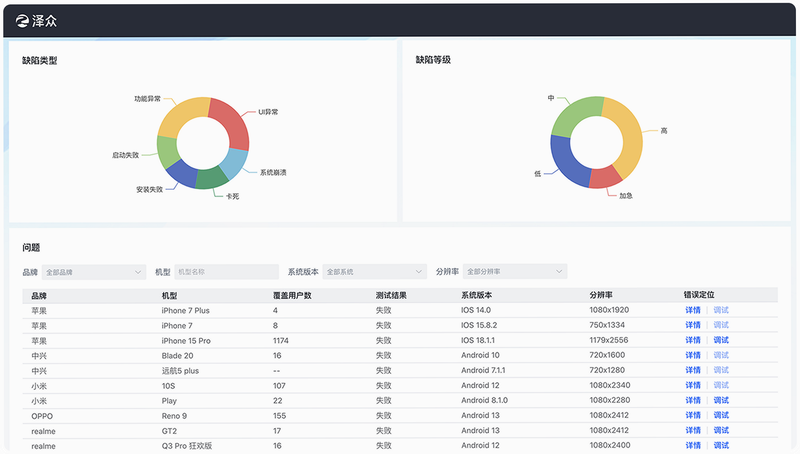Open 详情 for iPhone 7 Plus row
This screenshot has width=800, height=454.
693,310
